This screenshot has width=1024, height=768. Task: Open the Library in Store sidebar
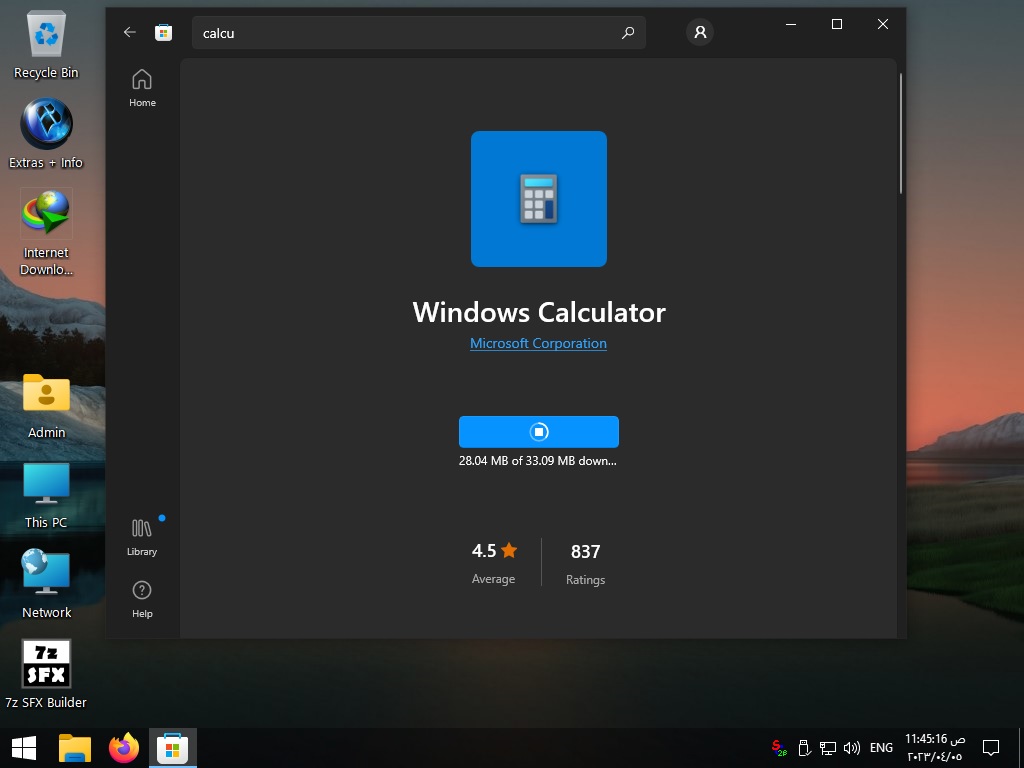point(142,537)
